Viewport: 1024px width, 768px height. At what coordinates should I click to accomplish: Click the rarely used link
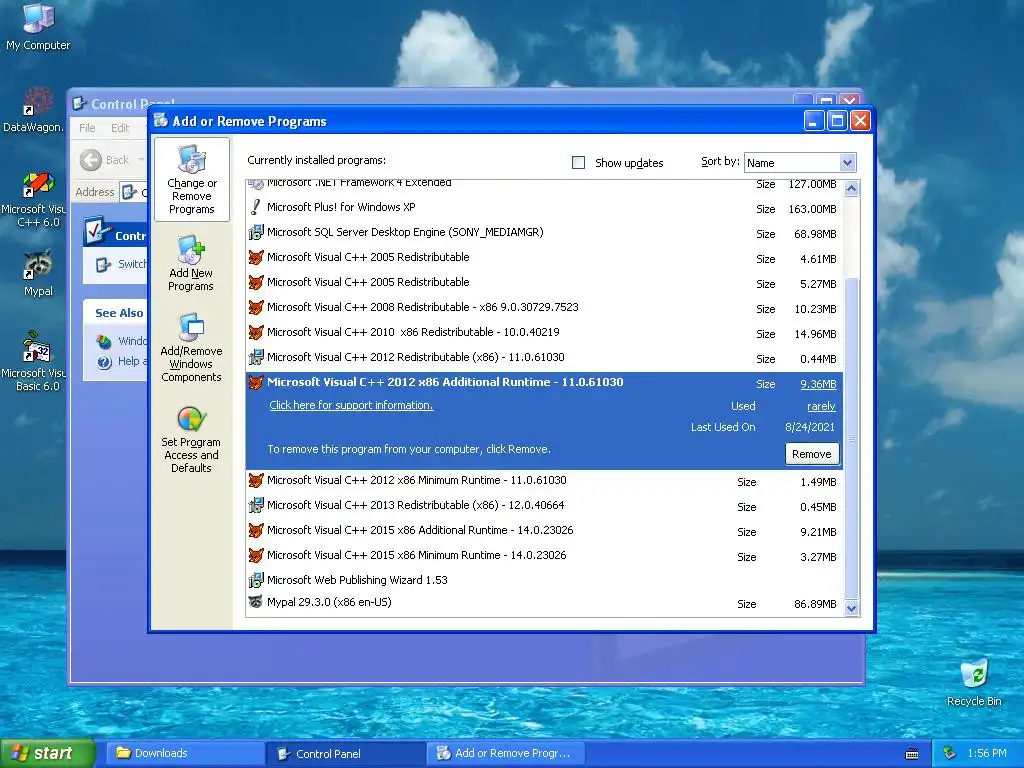pos(821,406)
